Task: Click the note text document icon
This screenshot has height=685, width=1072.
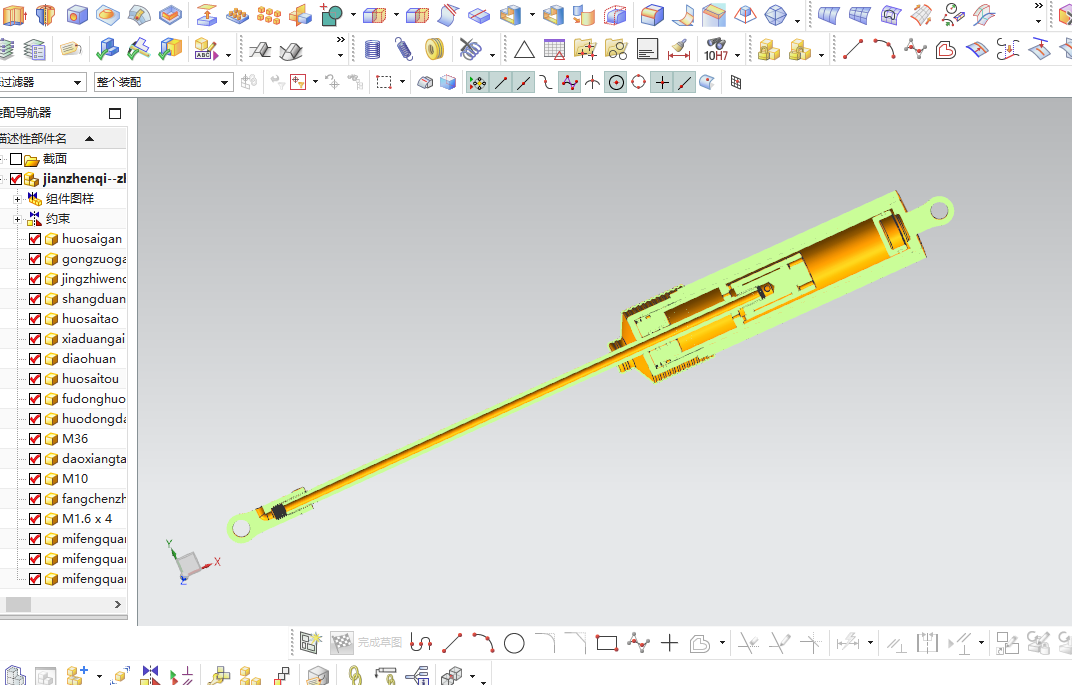Action: point(647,49)
